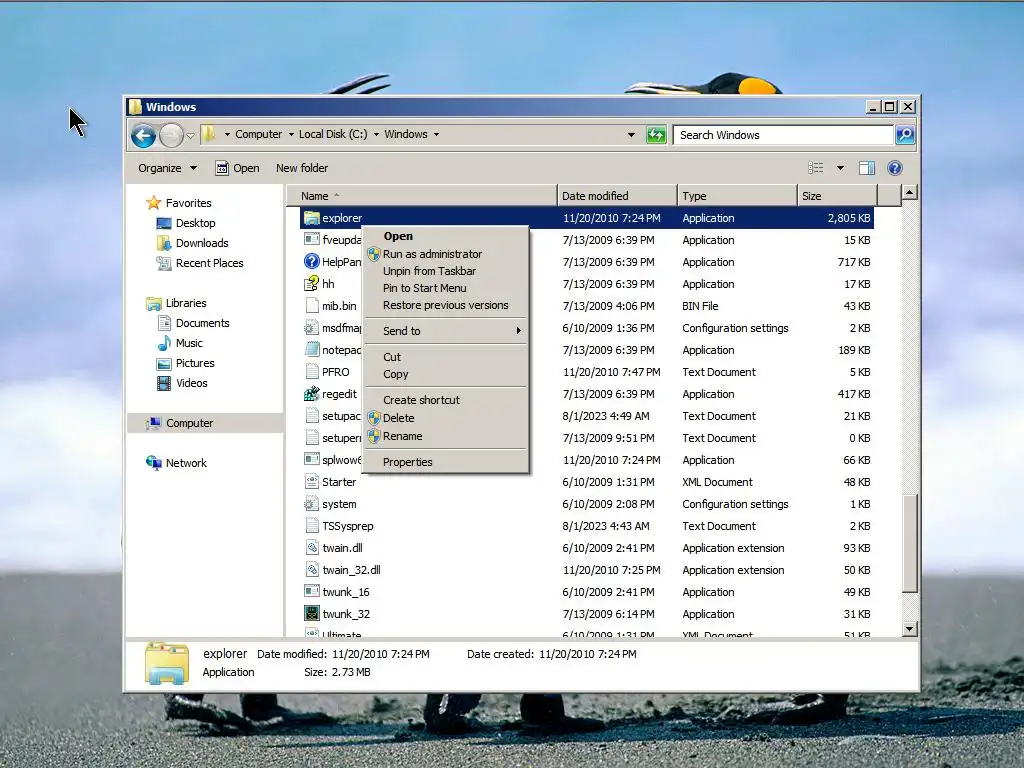The height and width of the screenshot is (768, 1024).
Task: Click the Downloads folder icon
Action: pyautogui.click(x=164, y=243)
